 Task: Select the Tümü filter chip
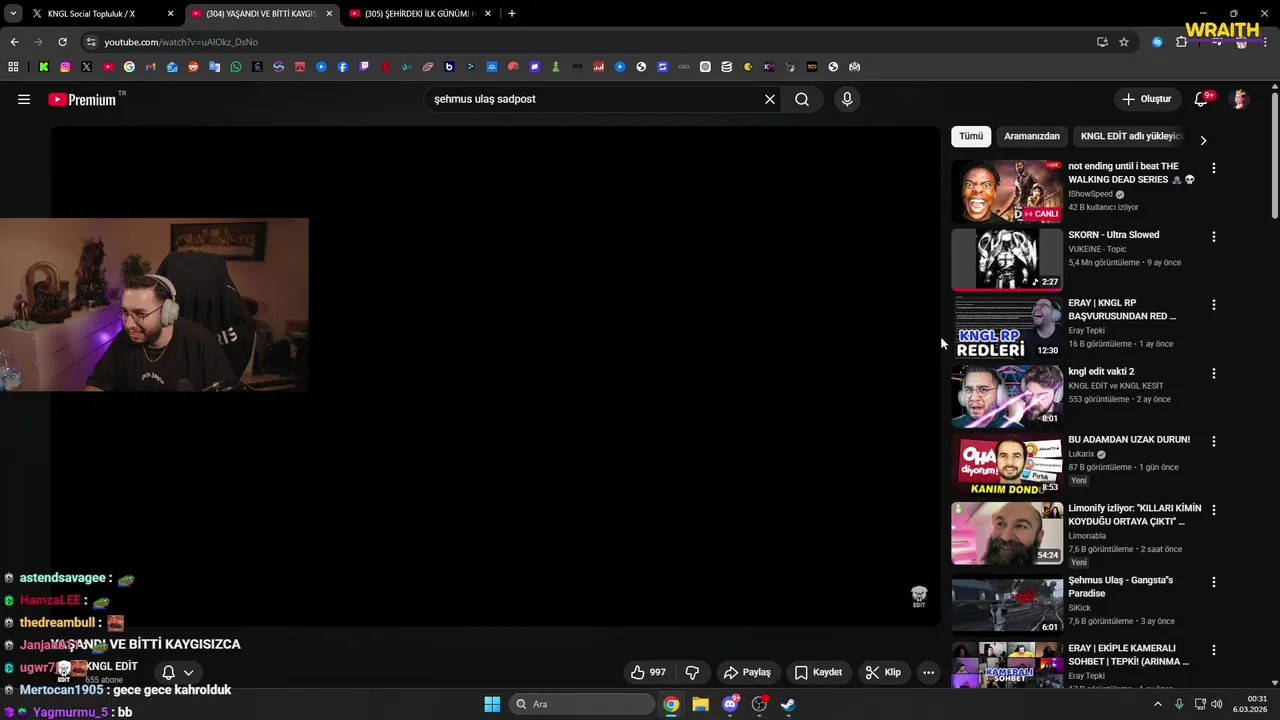[971, 136]
